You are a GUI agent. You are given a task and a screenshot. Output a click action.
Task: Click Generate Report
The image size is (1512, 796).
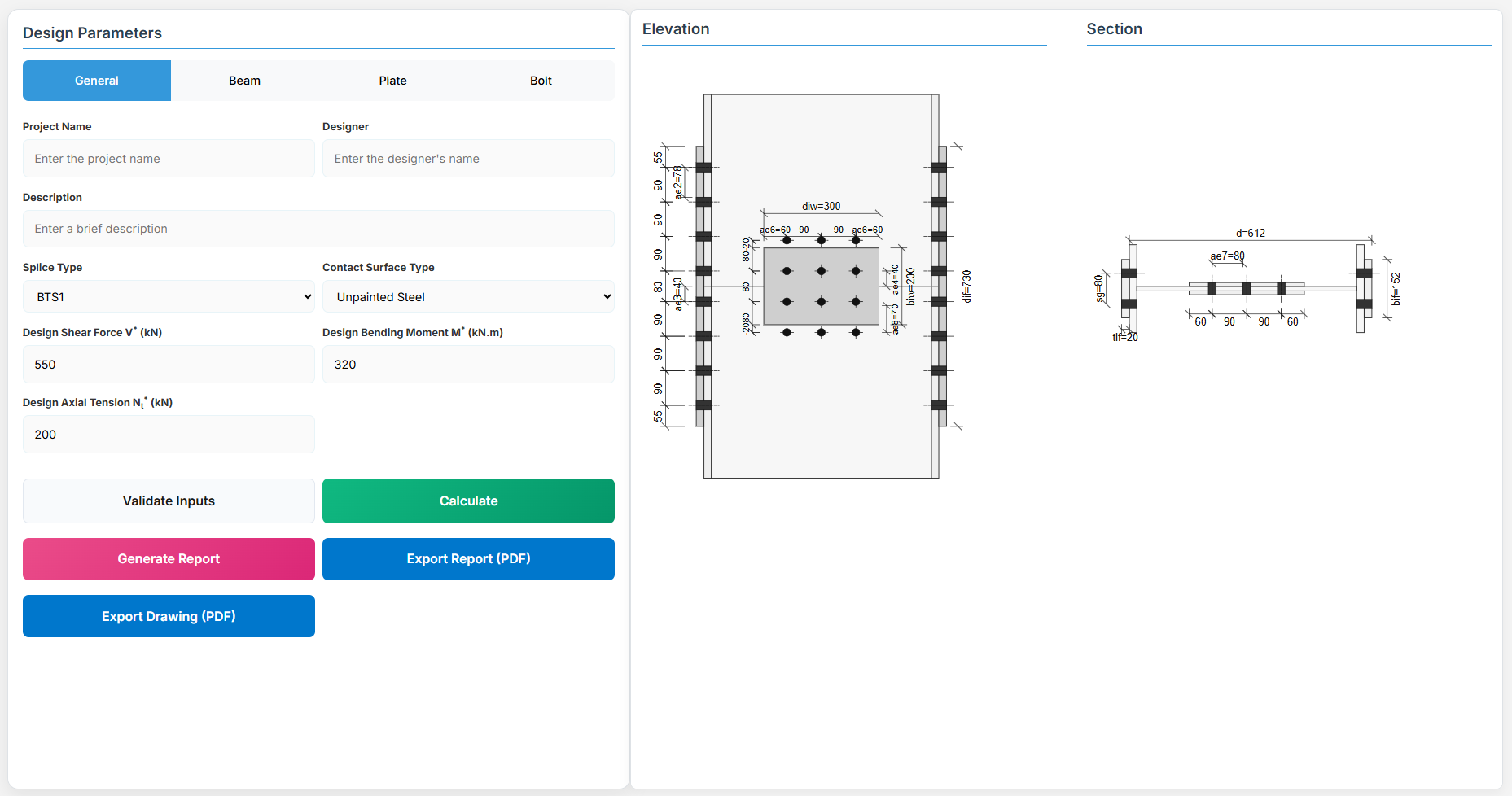pos(169,559)
